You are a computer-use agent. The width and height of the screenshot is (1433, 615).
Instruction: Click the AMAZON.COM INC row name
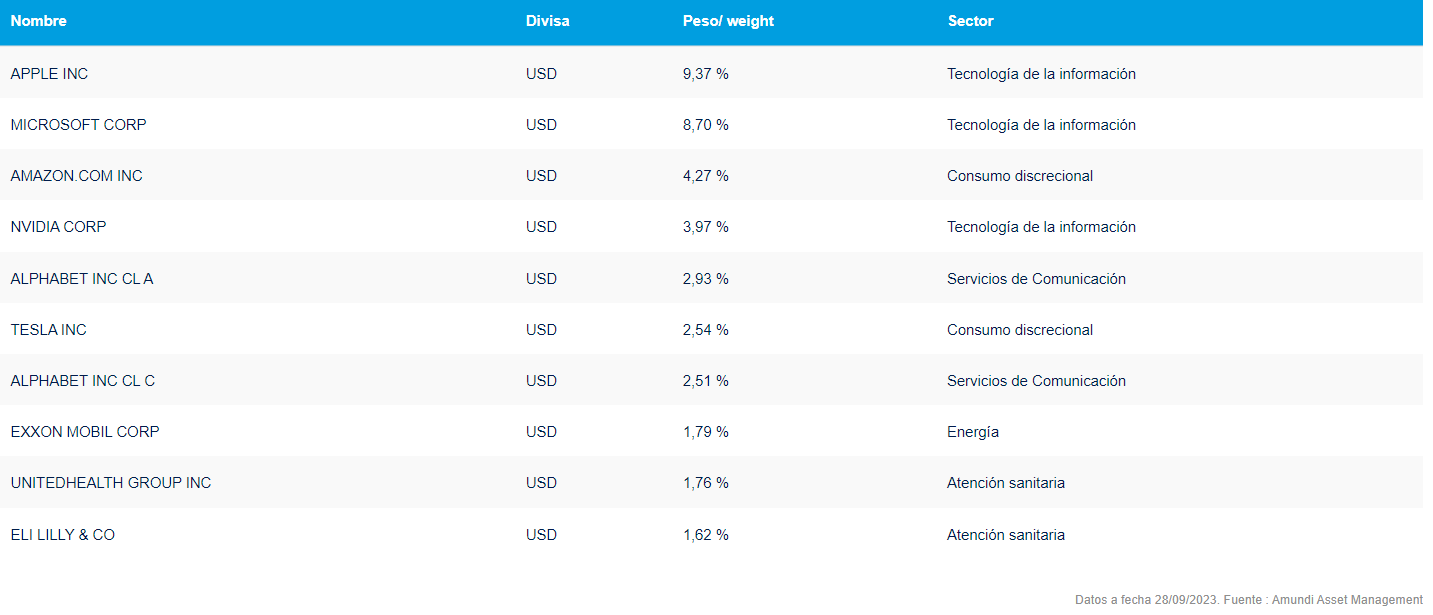tap(76, 176)
